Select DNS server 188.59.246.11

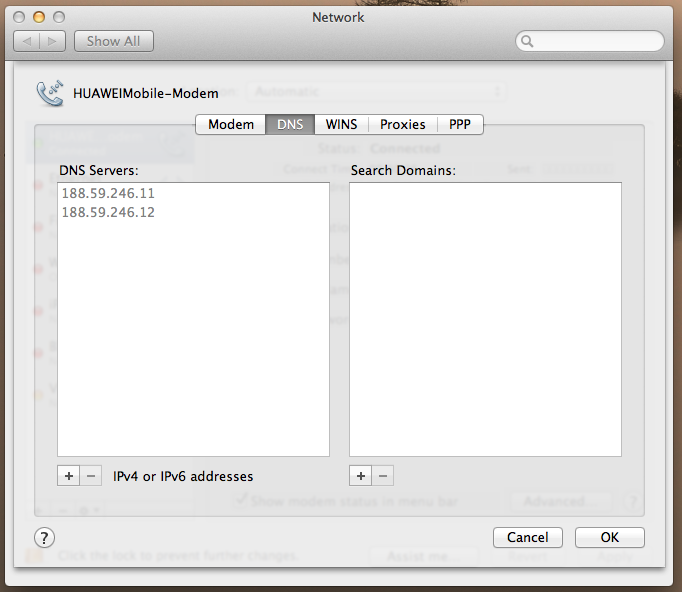[x=193, y=193]
